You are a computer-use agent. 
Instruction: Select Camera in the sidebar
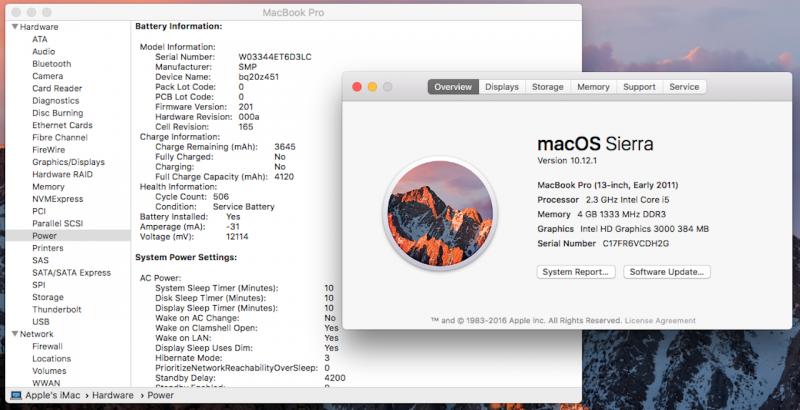coord(47,76)
